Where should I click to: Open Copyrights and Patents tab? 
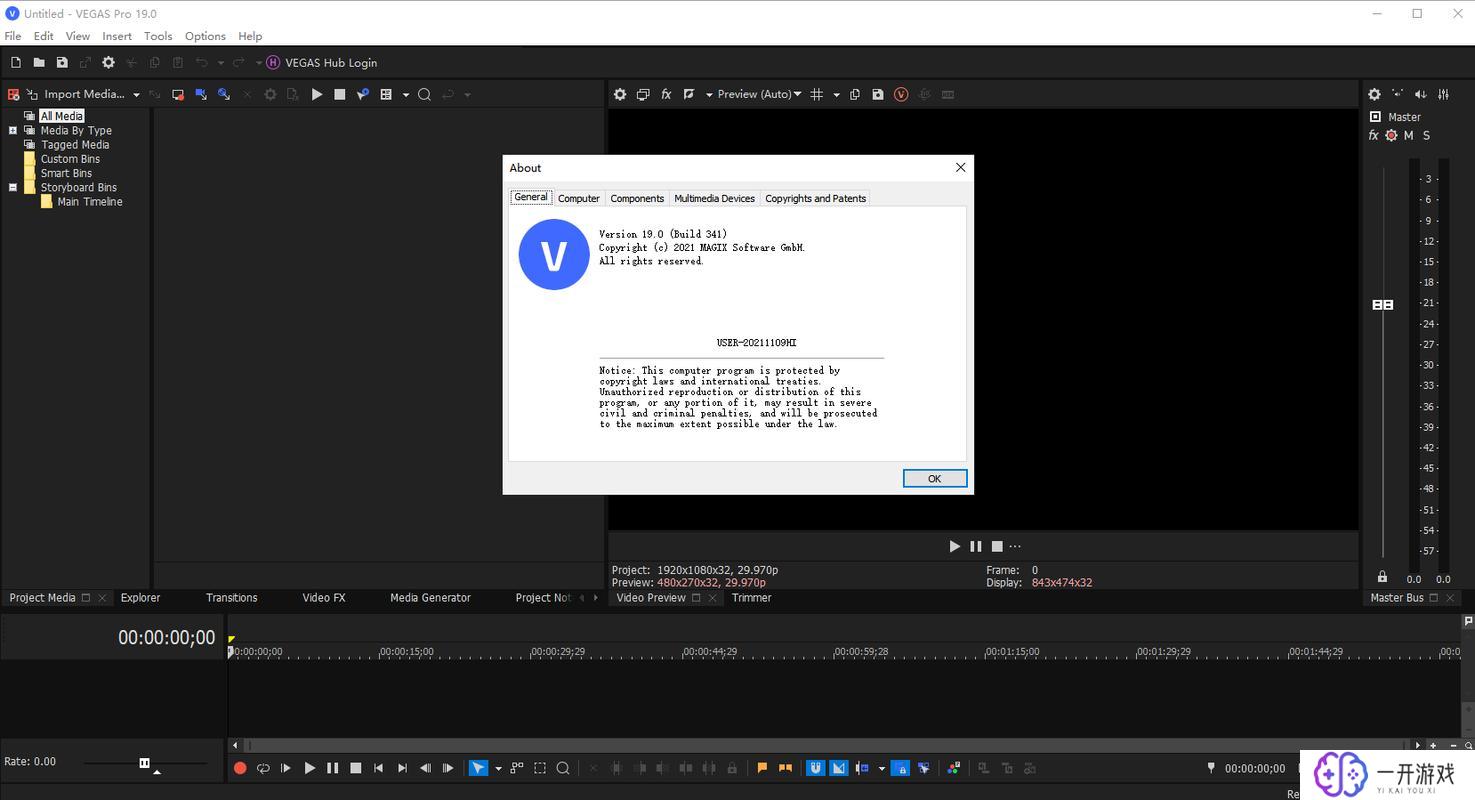click(815, 198)
